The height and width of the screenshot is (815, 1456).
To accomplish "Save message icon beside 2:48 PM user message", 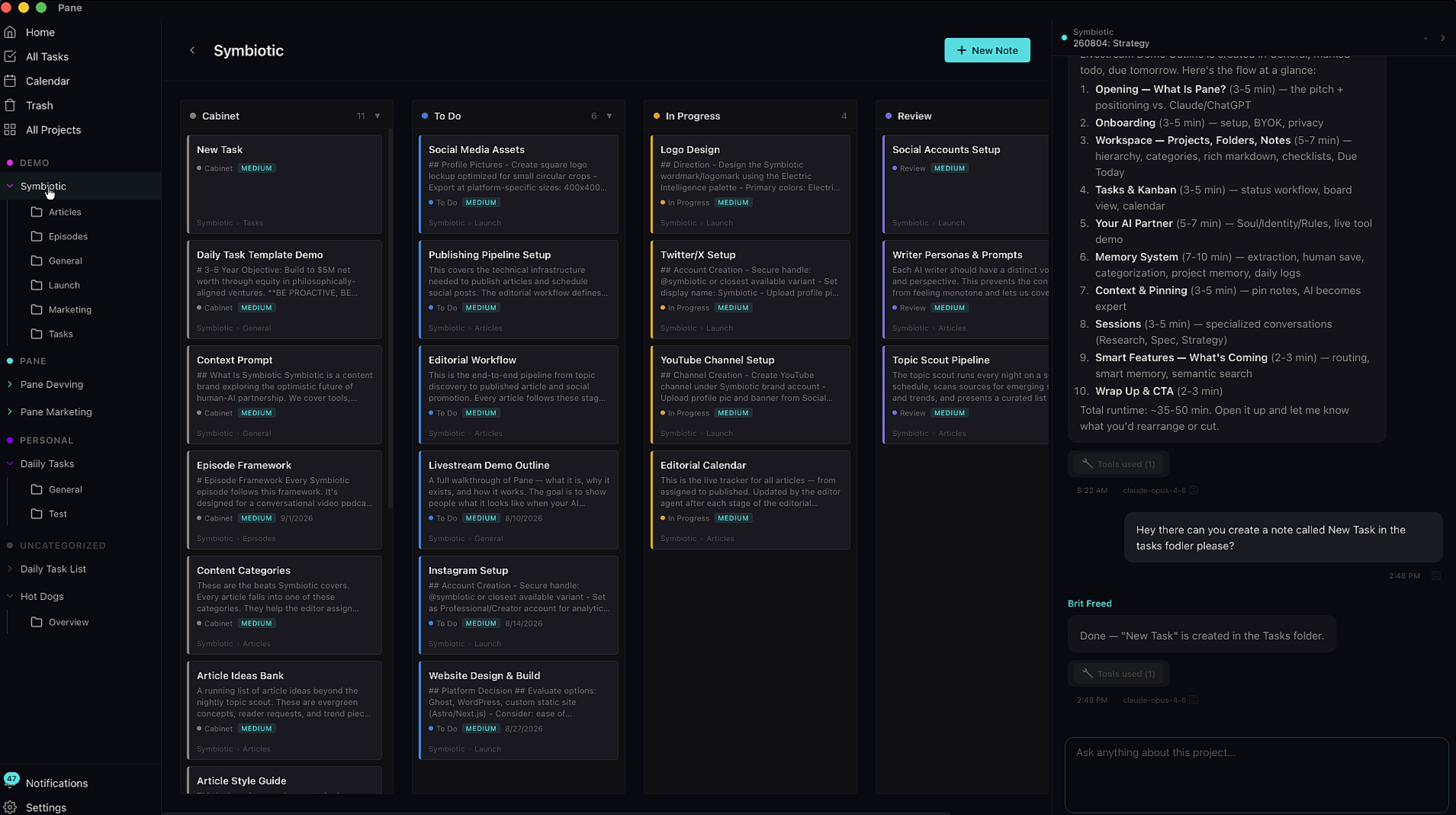I will tap(1436, 576).
